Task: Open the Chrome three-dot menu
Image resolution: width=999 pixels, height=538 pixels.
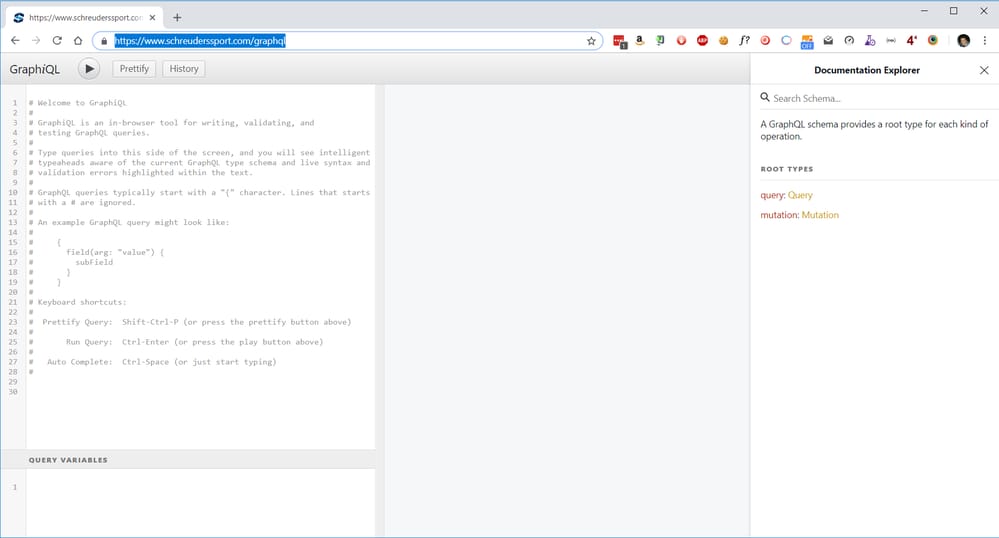Action: 984,41
